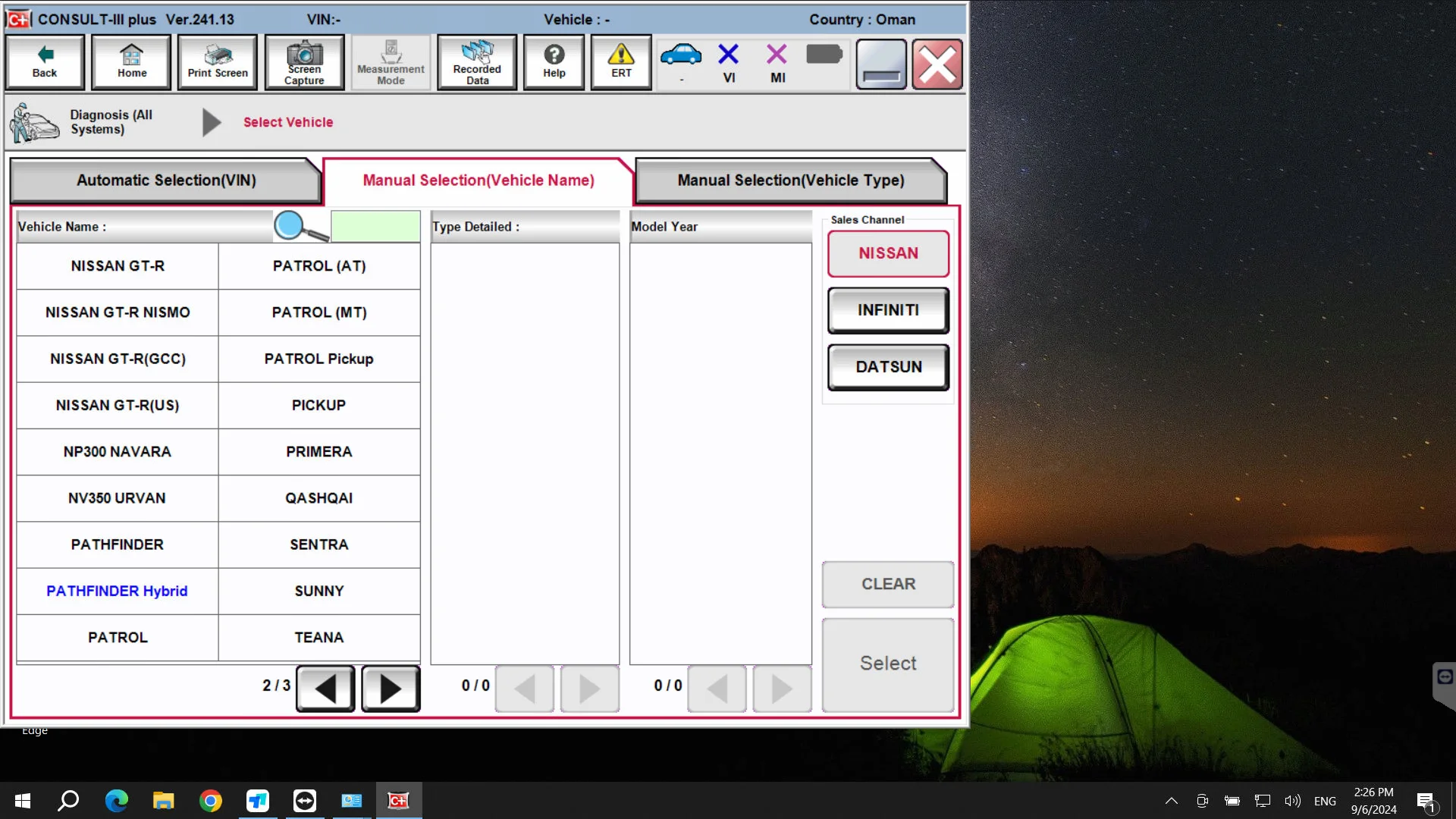Click the vehicle name search input field
1456x819 pixels.
coord(375,226)
